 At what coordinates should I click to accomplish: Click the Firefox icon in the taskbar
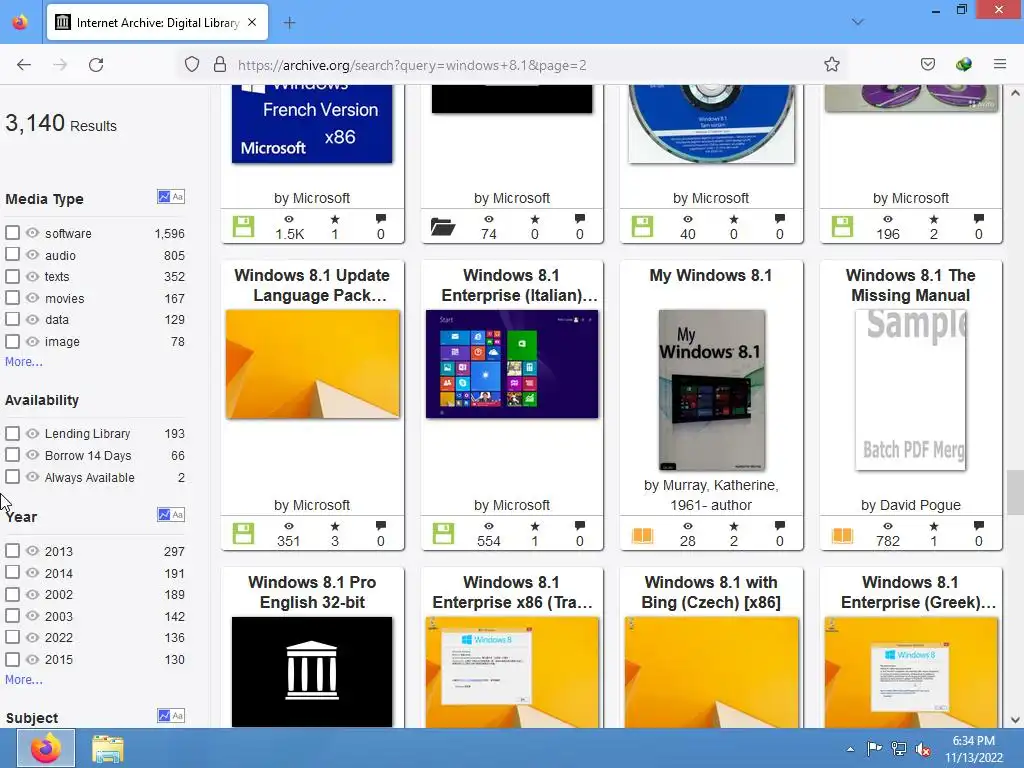[x=46, y=748]
